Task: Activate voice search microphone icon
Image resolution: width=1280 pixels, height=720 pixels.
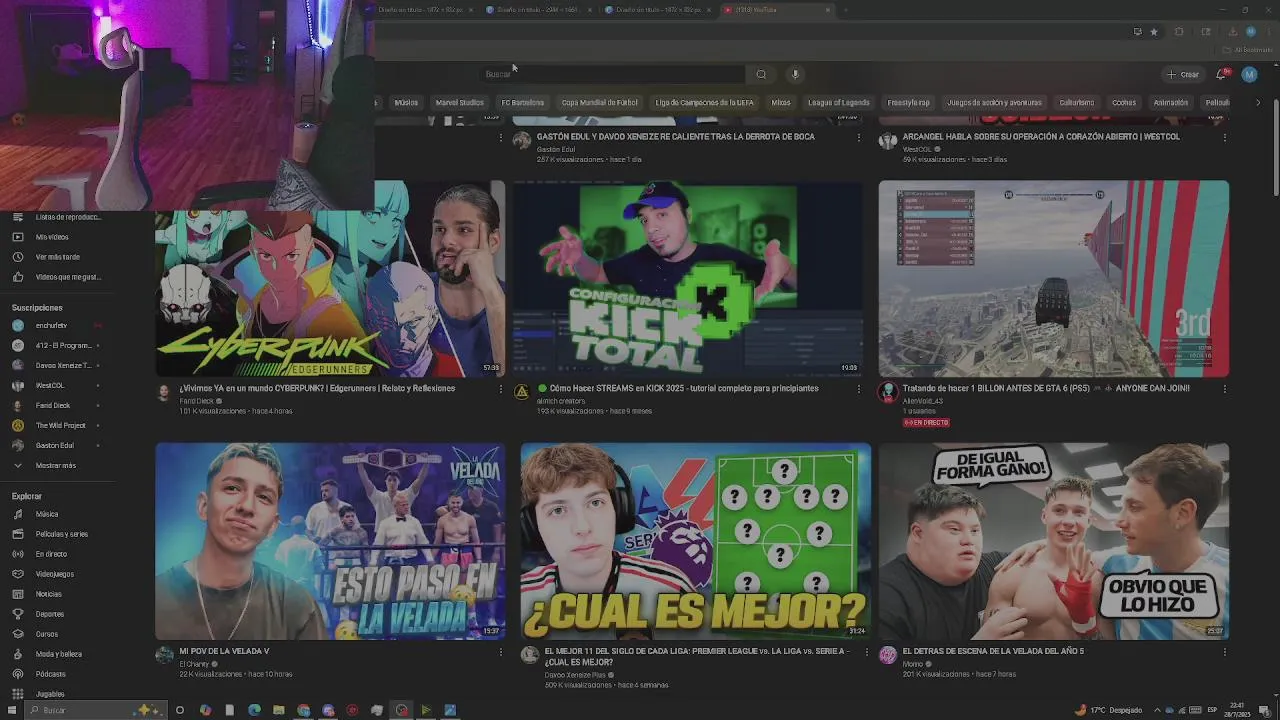Action: pyautogui.click(x=795, y=74)
